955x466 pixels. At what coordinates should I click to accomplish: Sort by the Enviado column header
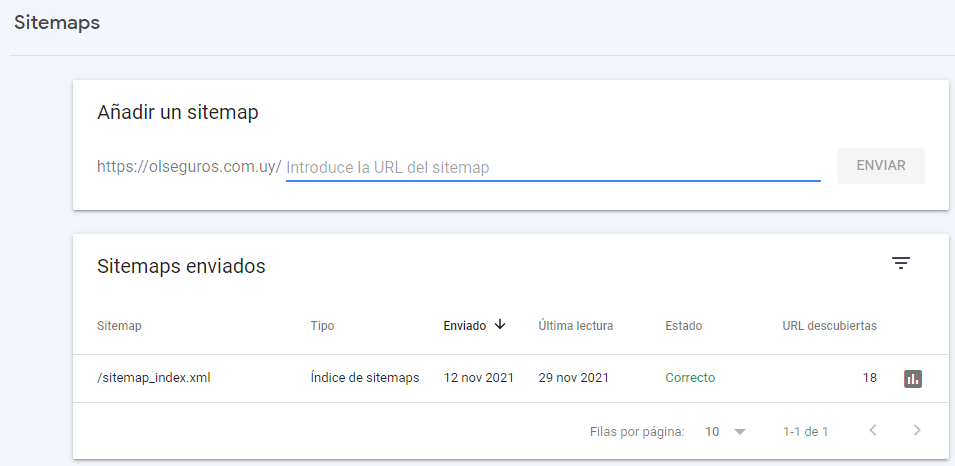[465, 326]
